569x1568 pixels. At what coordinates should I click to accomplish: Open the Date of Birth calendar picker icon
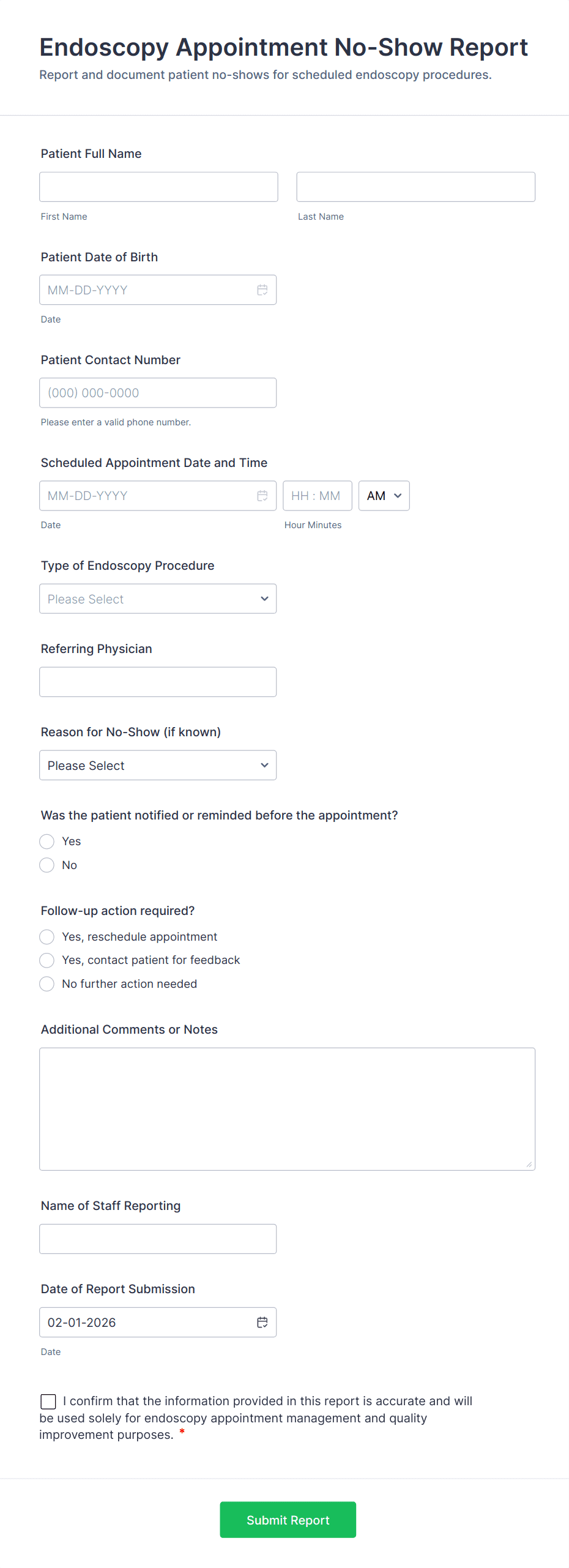tap(262, 290)
